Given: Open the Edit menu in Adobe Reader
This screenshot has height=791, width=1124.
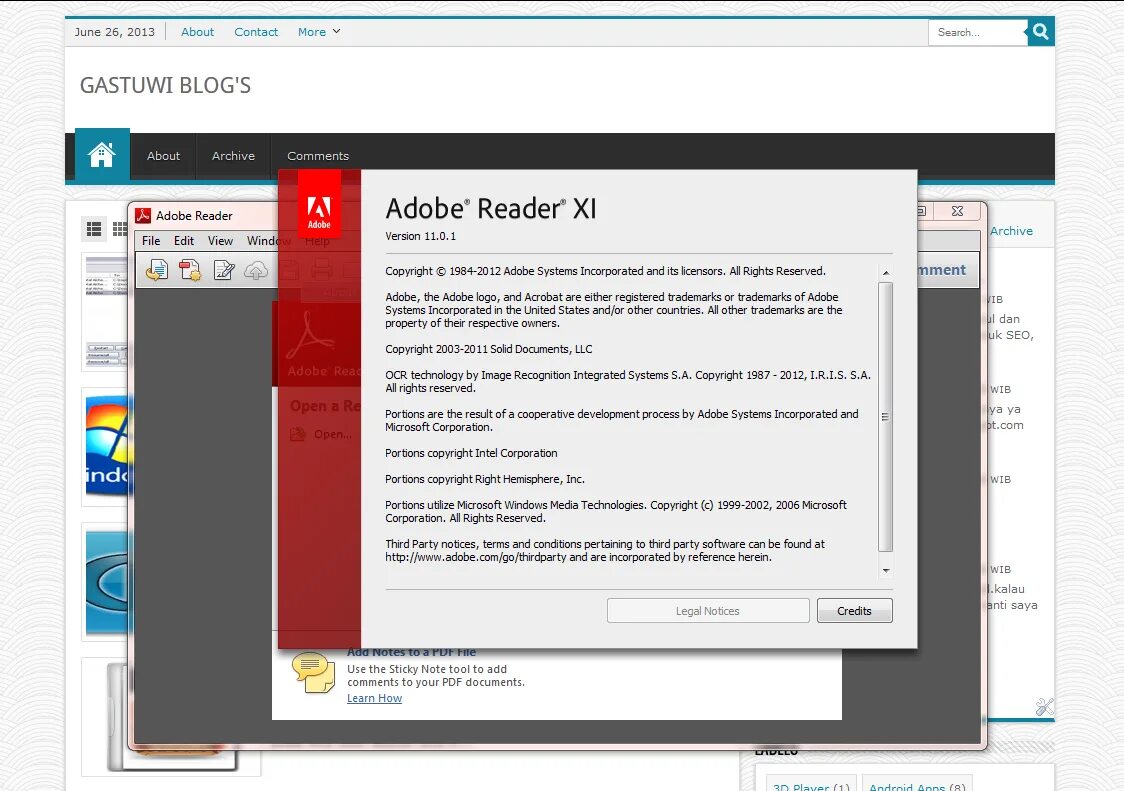Looking at the screenshot, I should [x=184, y=241].
